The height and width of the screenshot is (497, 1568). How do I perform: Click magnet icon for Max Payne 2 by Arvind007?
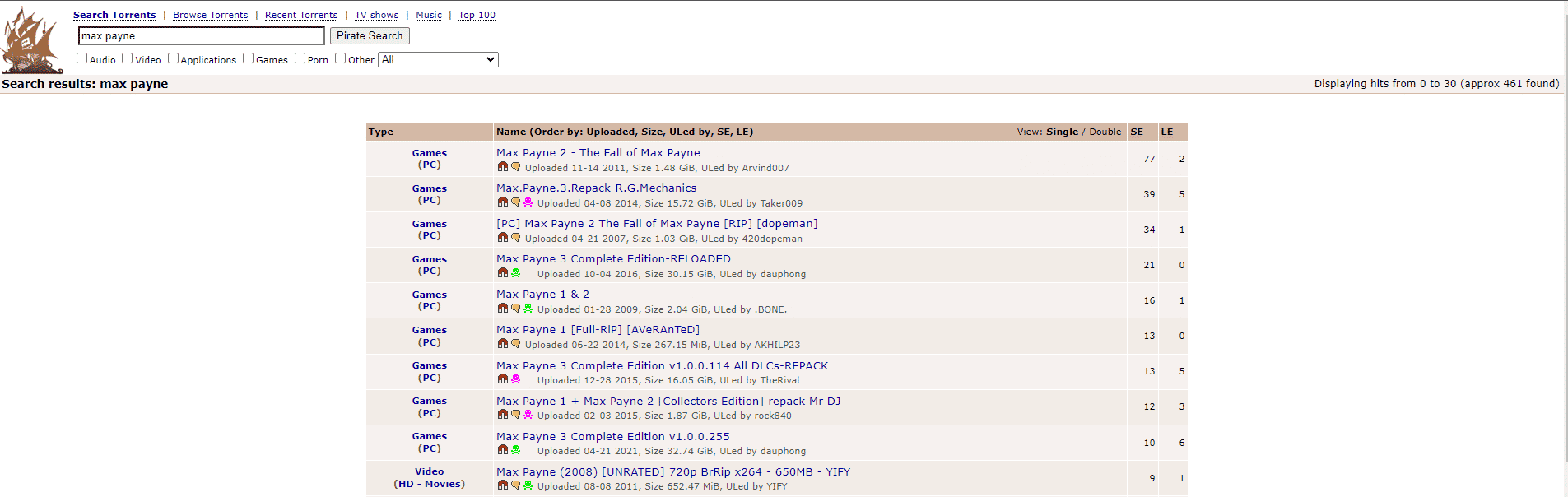click(x=503, y=167)
